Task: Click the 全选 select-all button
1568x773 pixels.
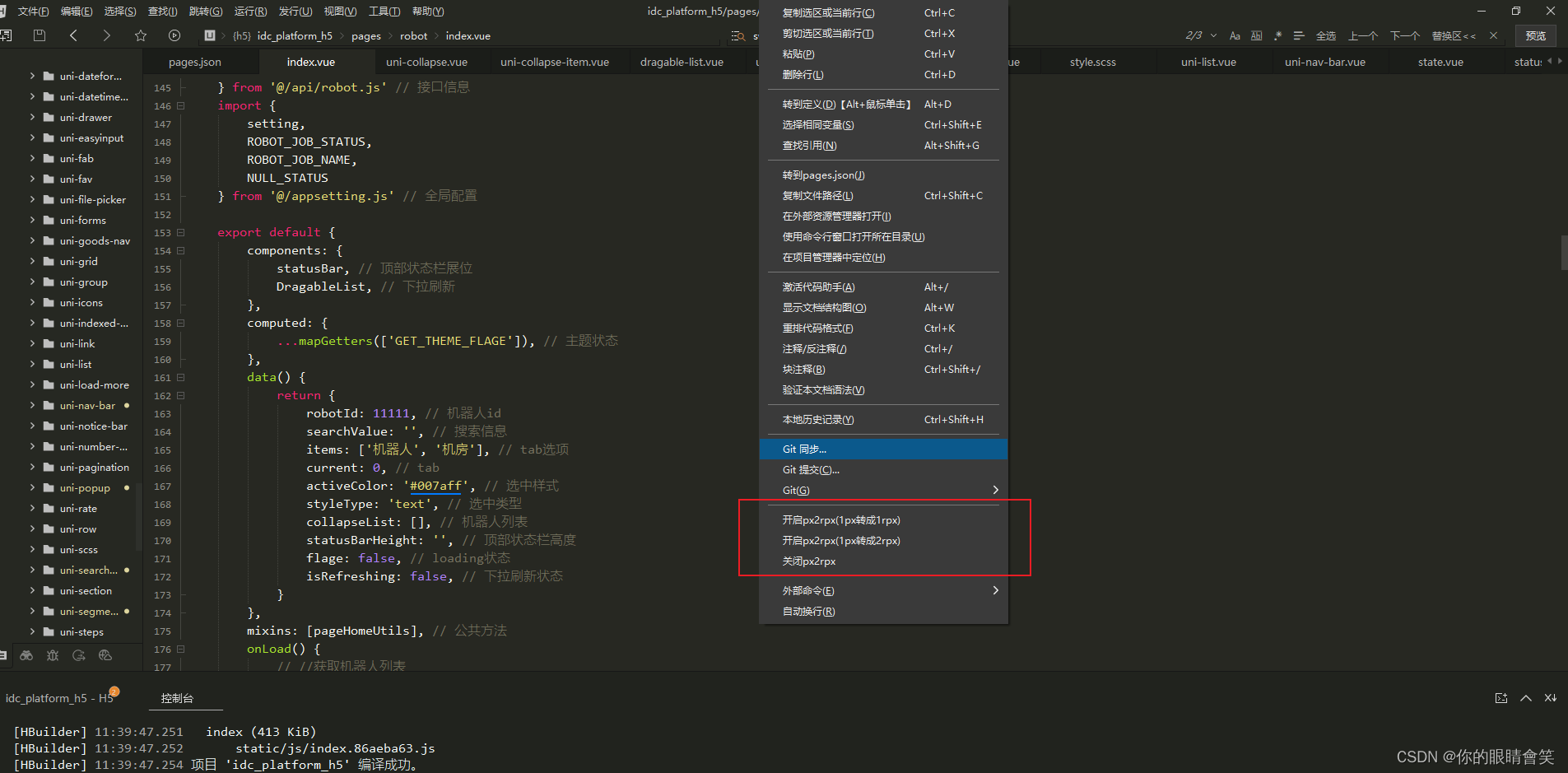Action: point(1326,35)
